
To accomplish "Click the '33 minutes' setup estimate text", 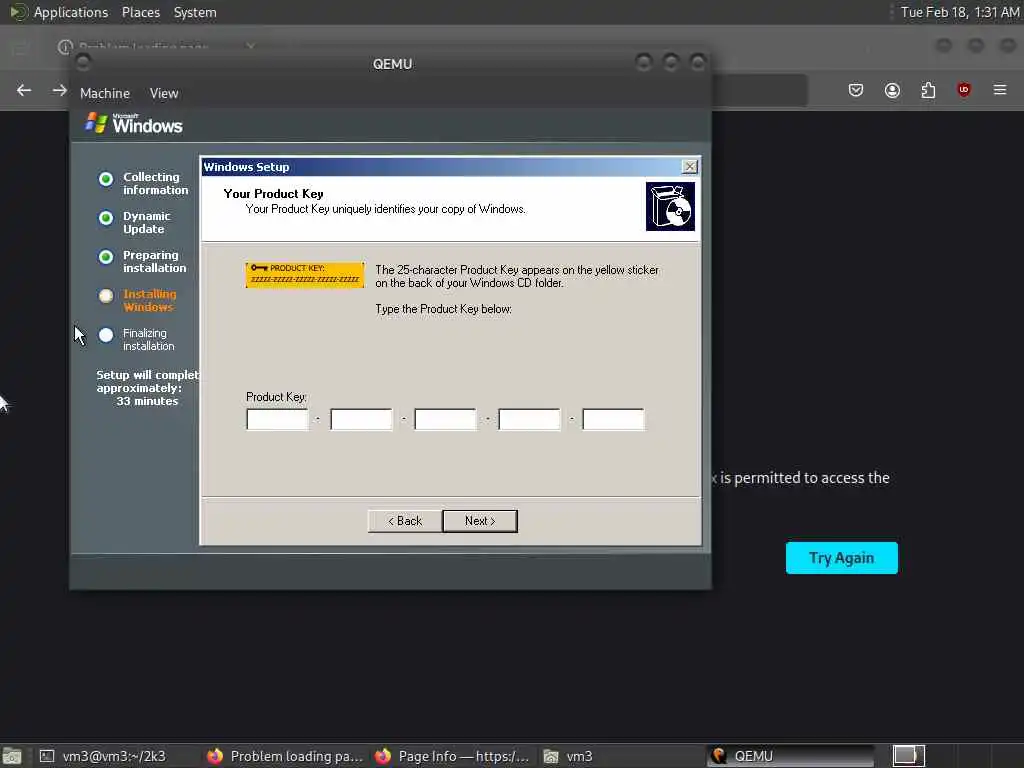I will tap(147, 401).
